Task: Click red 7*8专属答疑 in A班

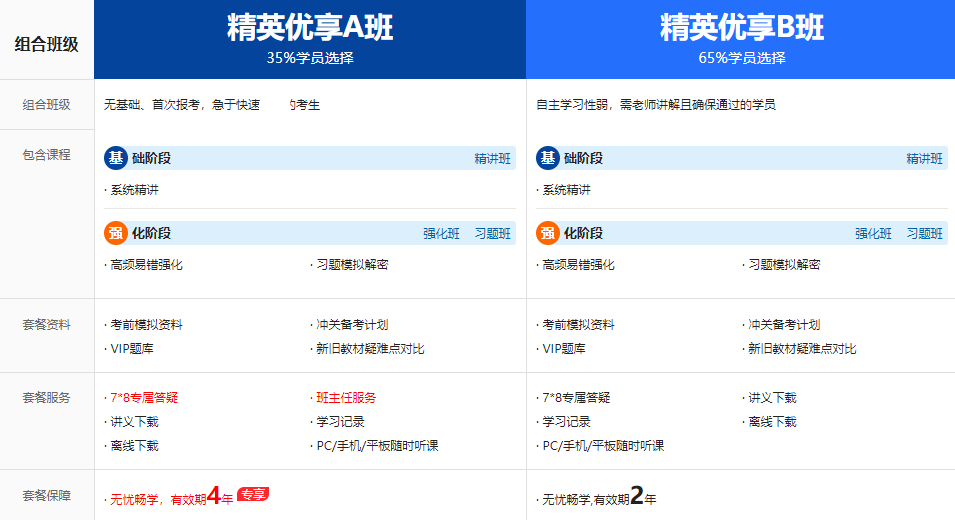Action: (x=144, y=398)
